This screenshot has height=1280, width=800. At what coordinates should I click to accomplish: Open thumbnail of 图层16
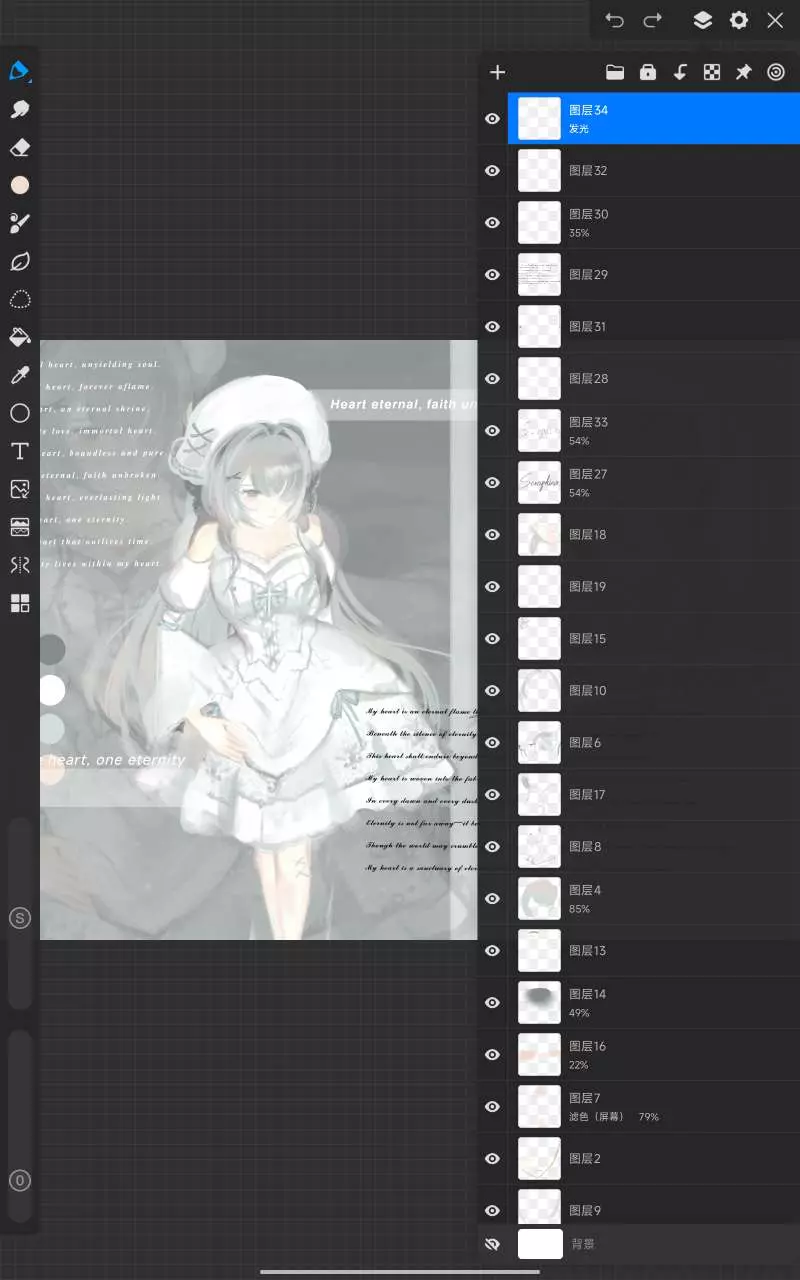539,1054
